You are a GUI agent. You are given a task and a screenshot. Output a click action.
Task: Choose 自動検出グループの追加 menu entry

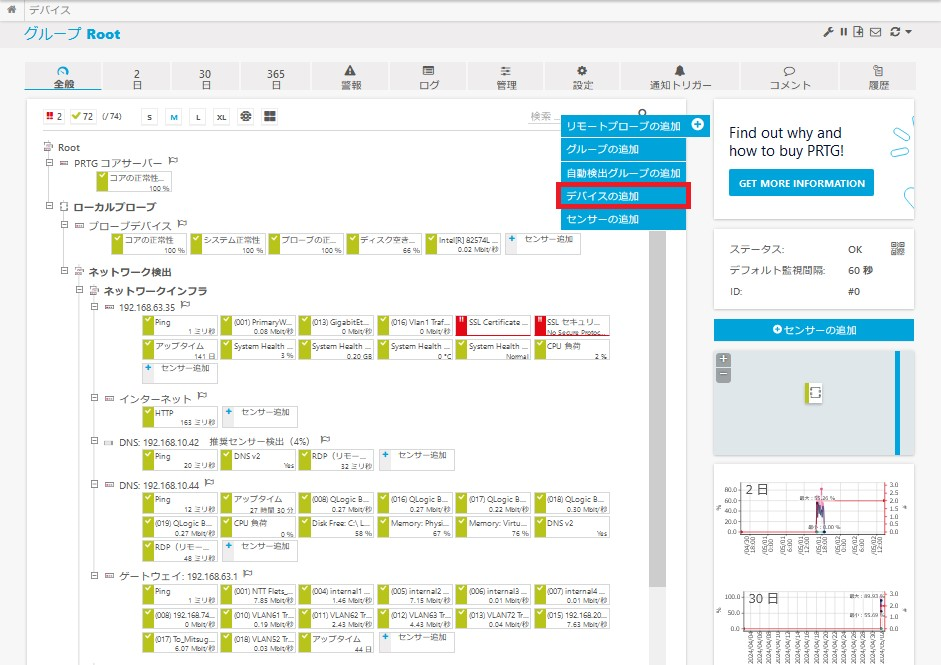tap(624, 173)
